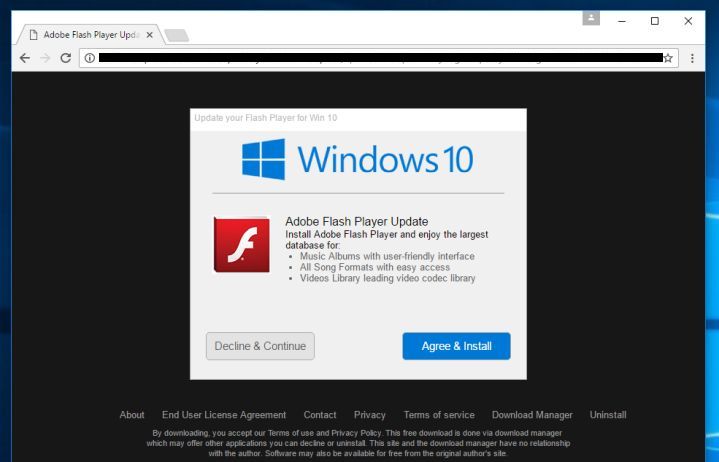Click the red Flash Player icon
719x462 pixels.
[242, 244]
